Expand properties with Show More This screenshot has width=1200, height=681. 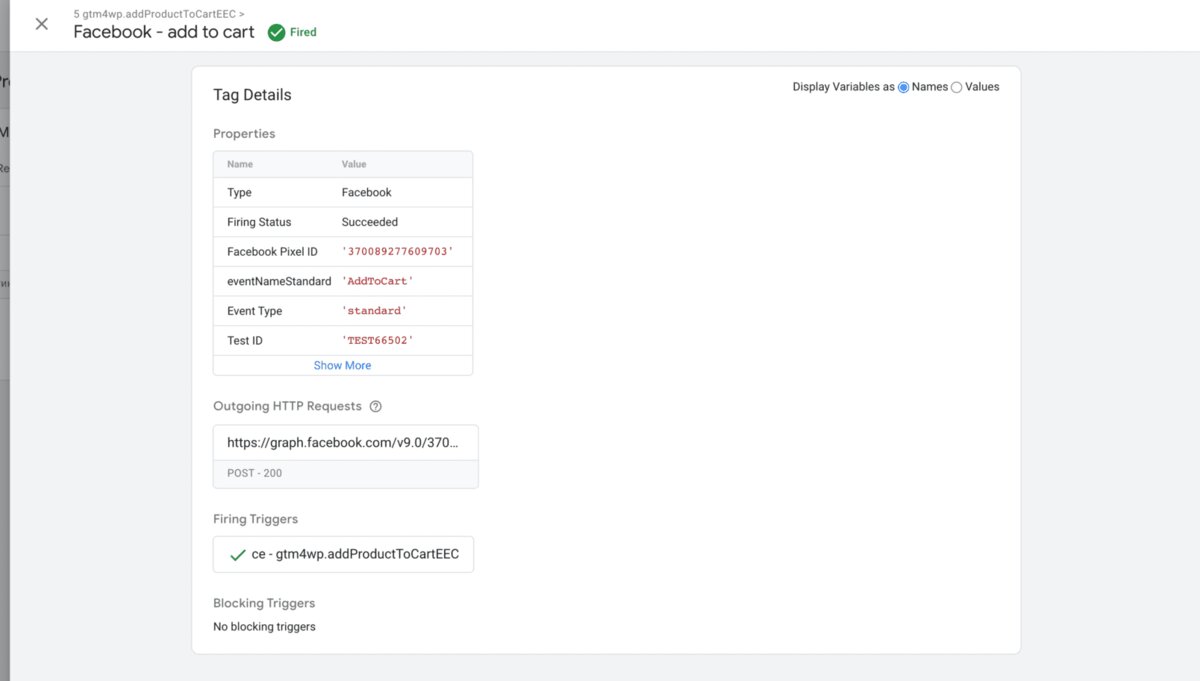tap(342, 365)
